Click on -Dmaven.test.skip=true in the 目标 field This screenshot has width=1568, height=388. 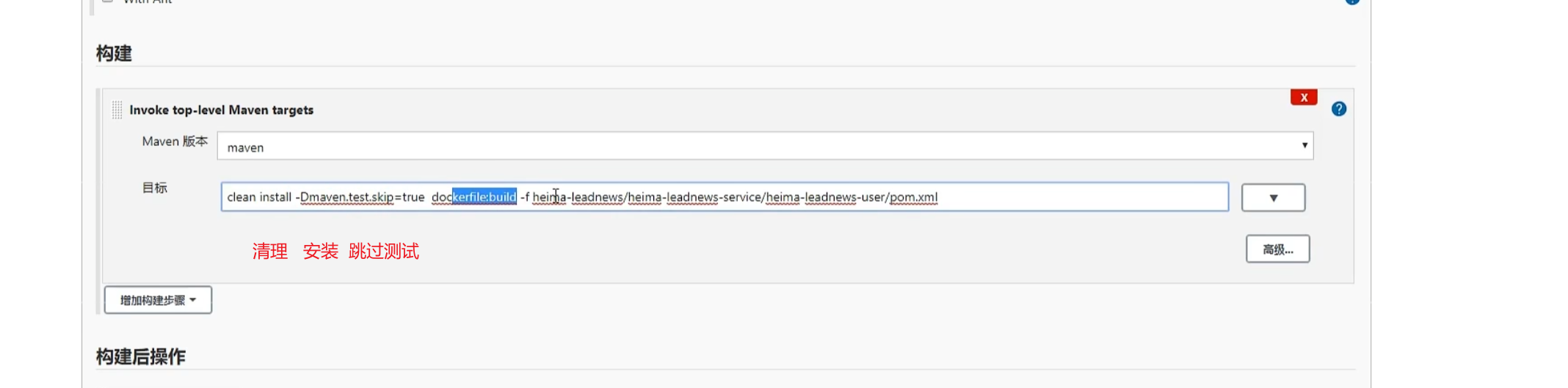click(361, 197)
